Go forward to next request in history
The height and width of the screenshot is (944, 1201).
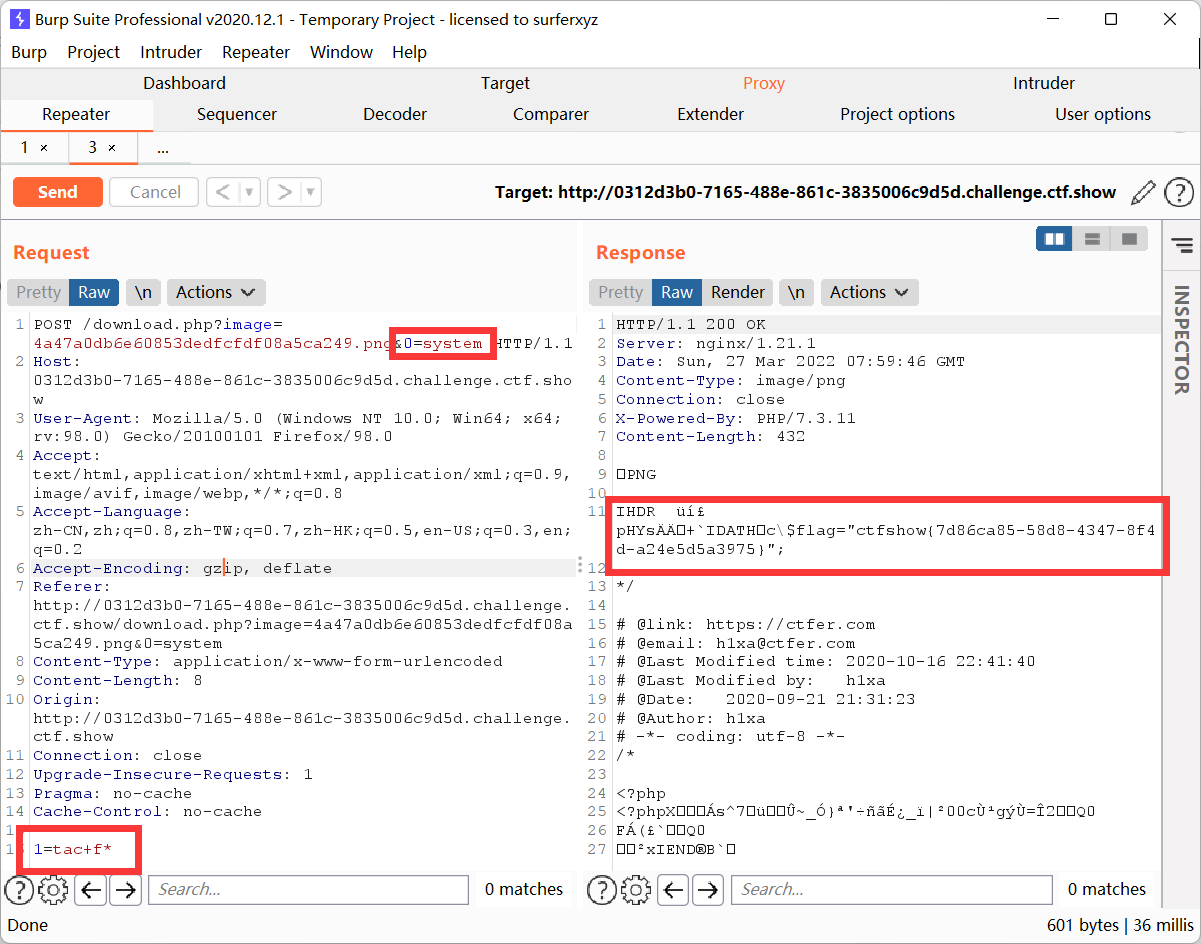[x=285, y=192]
